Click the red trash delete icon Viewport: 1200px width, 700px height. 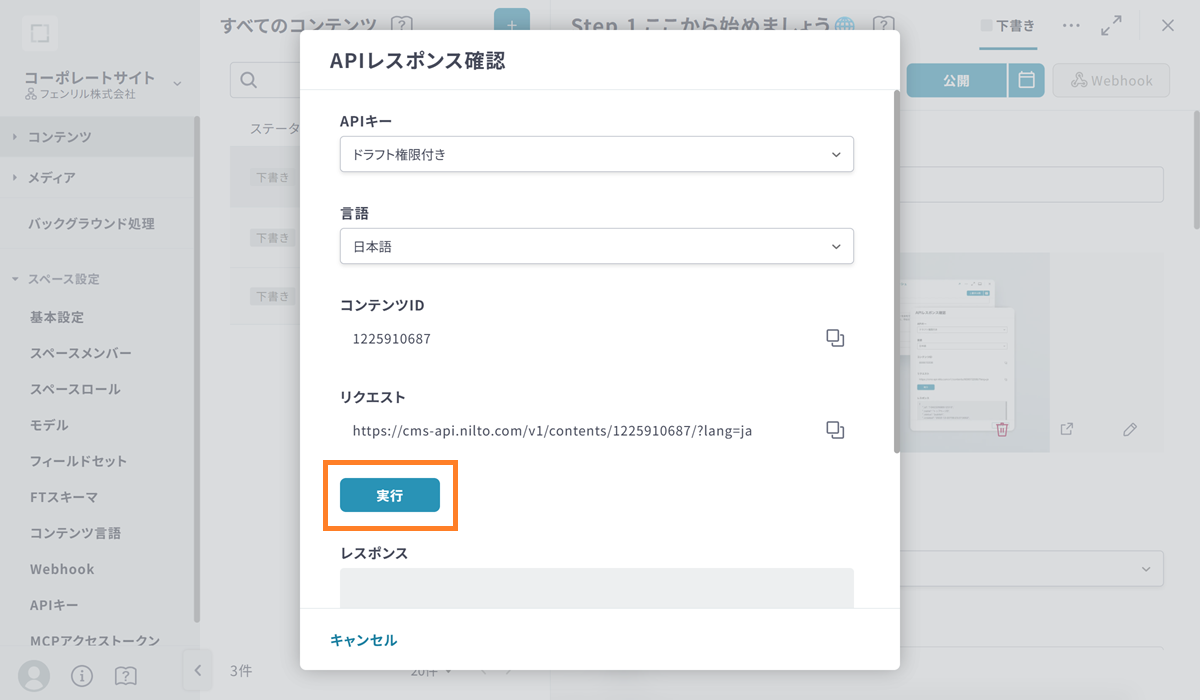[x=1002, y=429]
